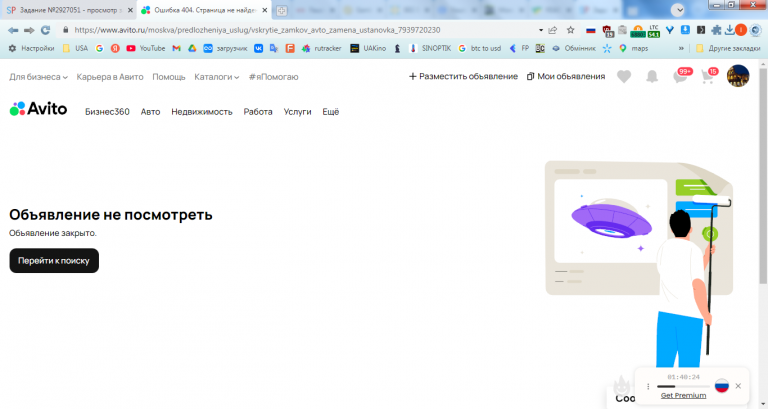The width and height of the screenshot is (768, 409).
Task: Open the user profile avatar
Action: (738, 76)
